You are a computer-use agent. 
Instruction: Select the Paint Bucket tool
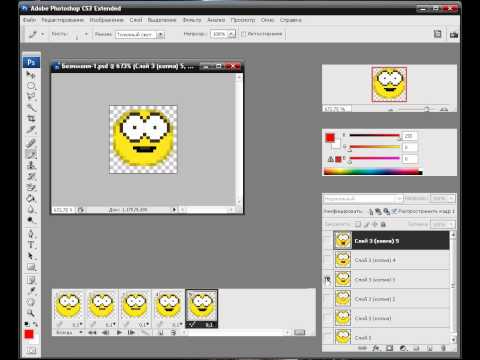tap(31, 199)
